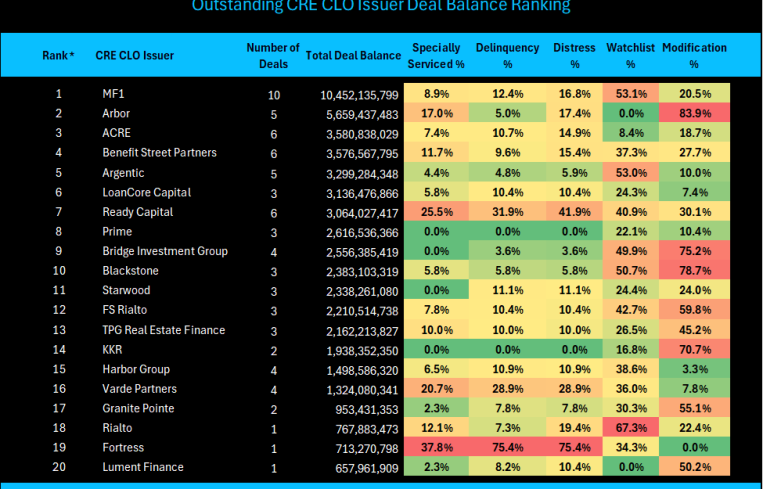Select Varde Partners 28.9% delinquency cell
The image size is (763, 489).
pos(507,389)
